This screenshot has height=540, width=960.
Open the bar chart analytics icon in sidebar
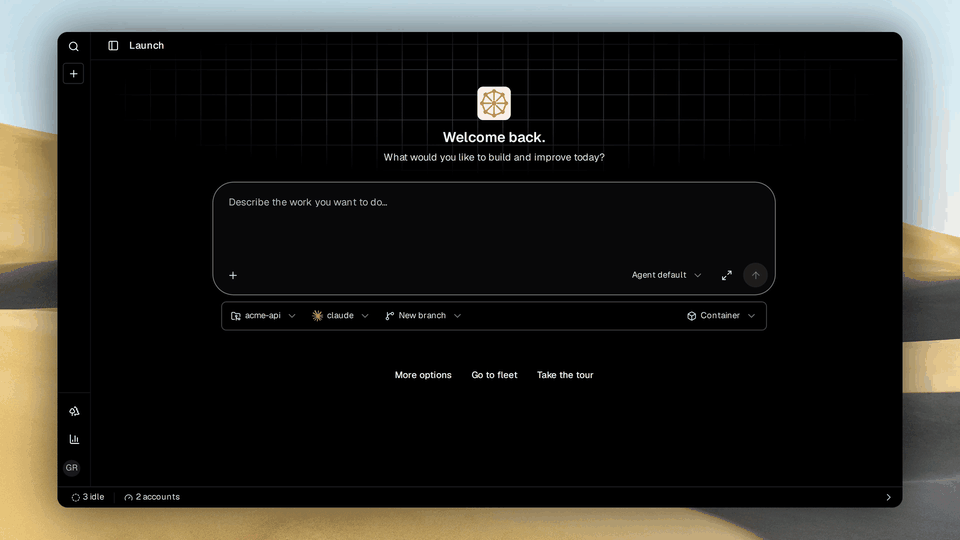click(x=74, y=440)
